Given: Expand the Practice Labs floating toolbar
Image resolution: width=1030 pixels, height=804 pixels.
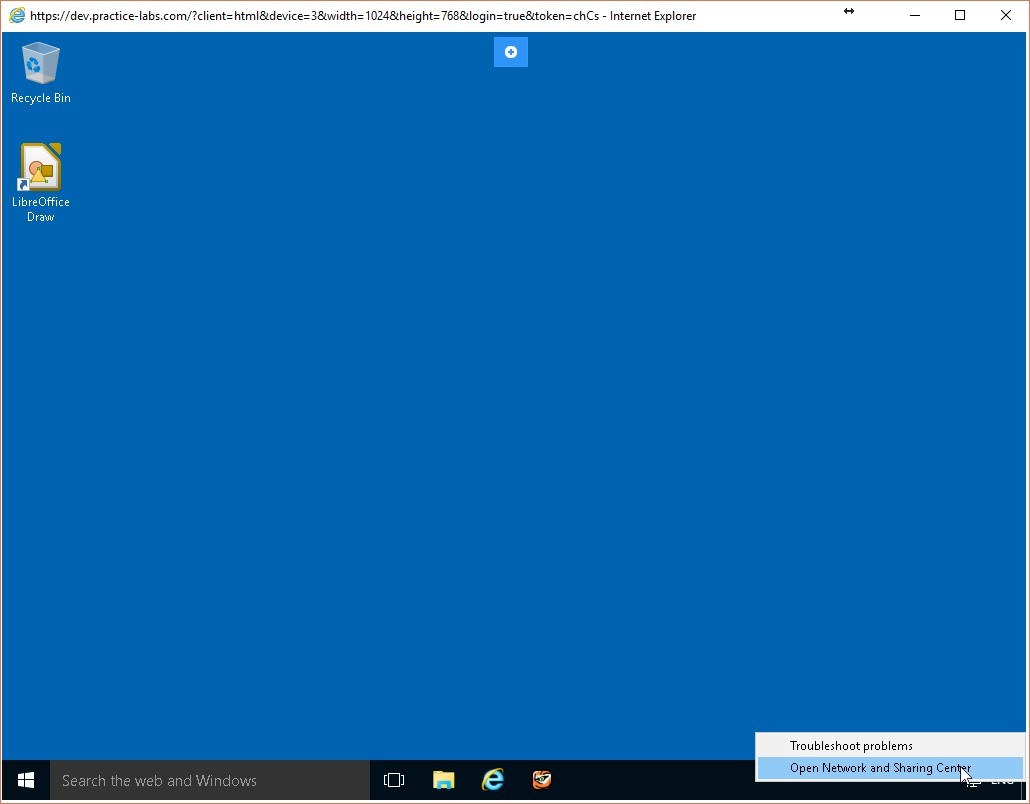Looking at the screenshot, I should [x=510, y=52].
